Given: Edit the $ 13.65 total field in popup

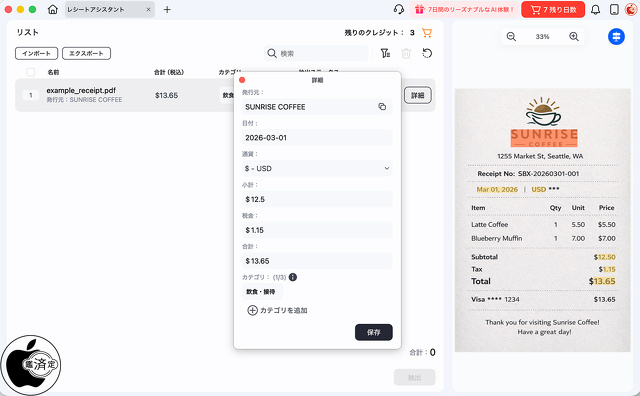Looking at the screenshot, I should click(x=317, y=261).
